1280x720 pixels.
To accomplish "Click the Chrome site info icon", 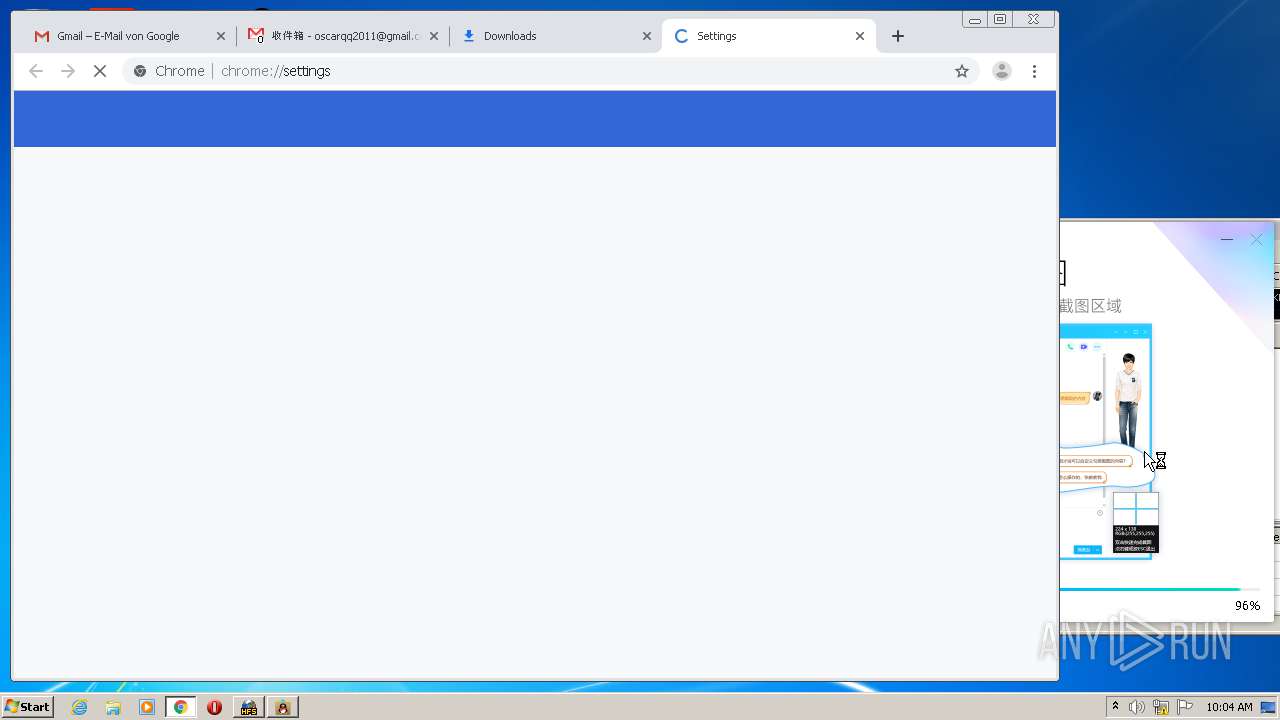I will (140, 71).
